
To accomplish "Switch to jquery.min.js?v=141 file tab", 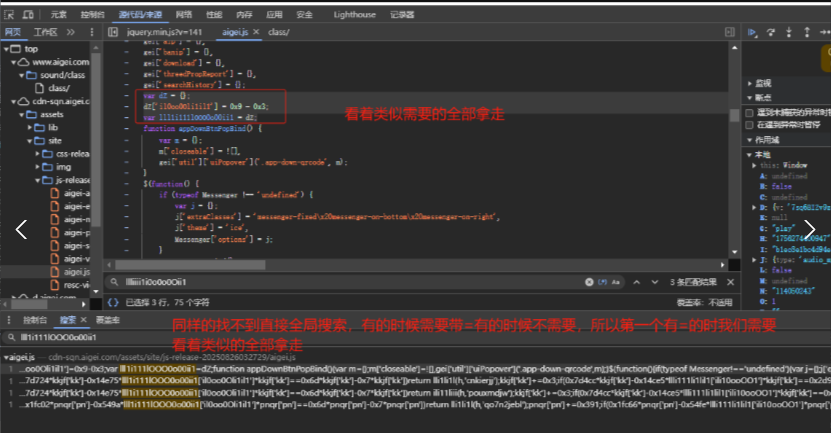I will (164, 32).
